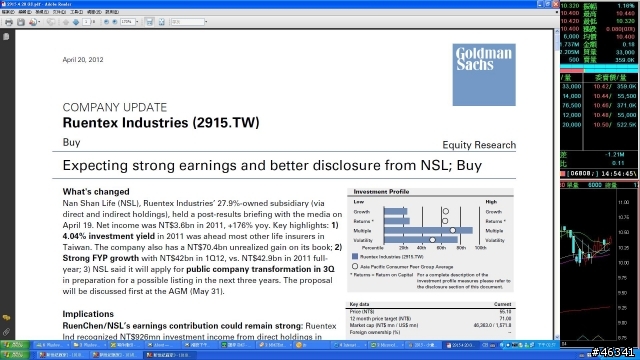640x360 pixels.
Task: Open the Tools (工具) menu
Action: [x=76, y=12]
